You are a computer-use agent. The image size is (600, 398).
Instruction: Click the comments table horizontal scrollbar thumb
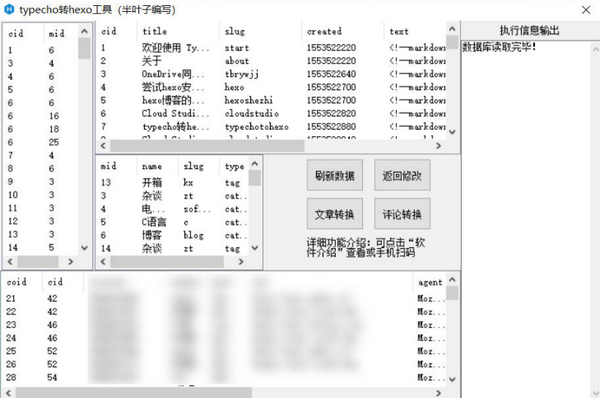click(134, 393)
